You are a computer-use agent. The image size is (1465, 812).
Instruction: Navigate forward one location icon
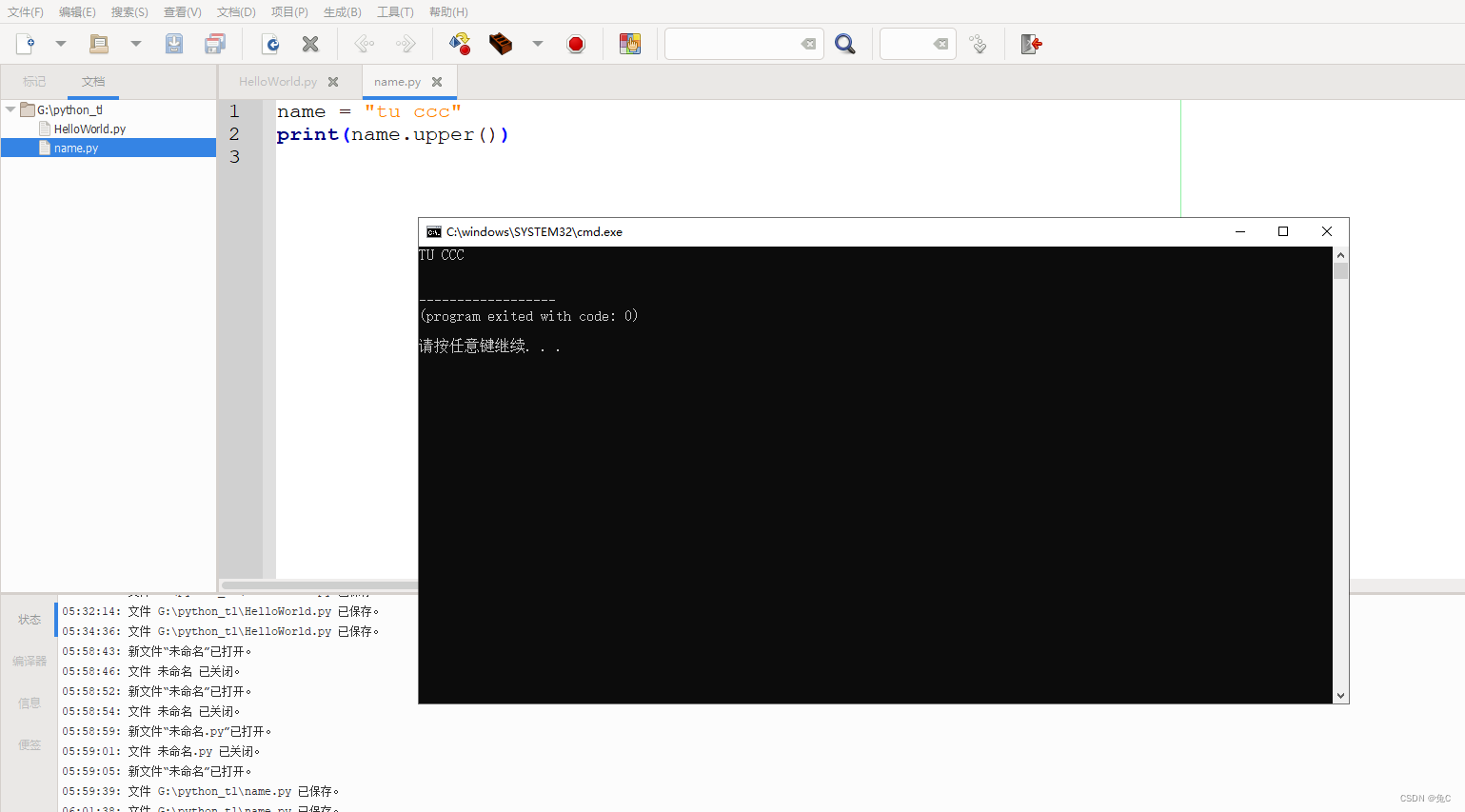point(406,44)
